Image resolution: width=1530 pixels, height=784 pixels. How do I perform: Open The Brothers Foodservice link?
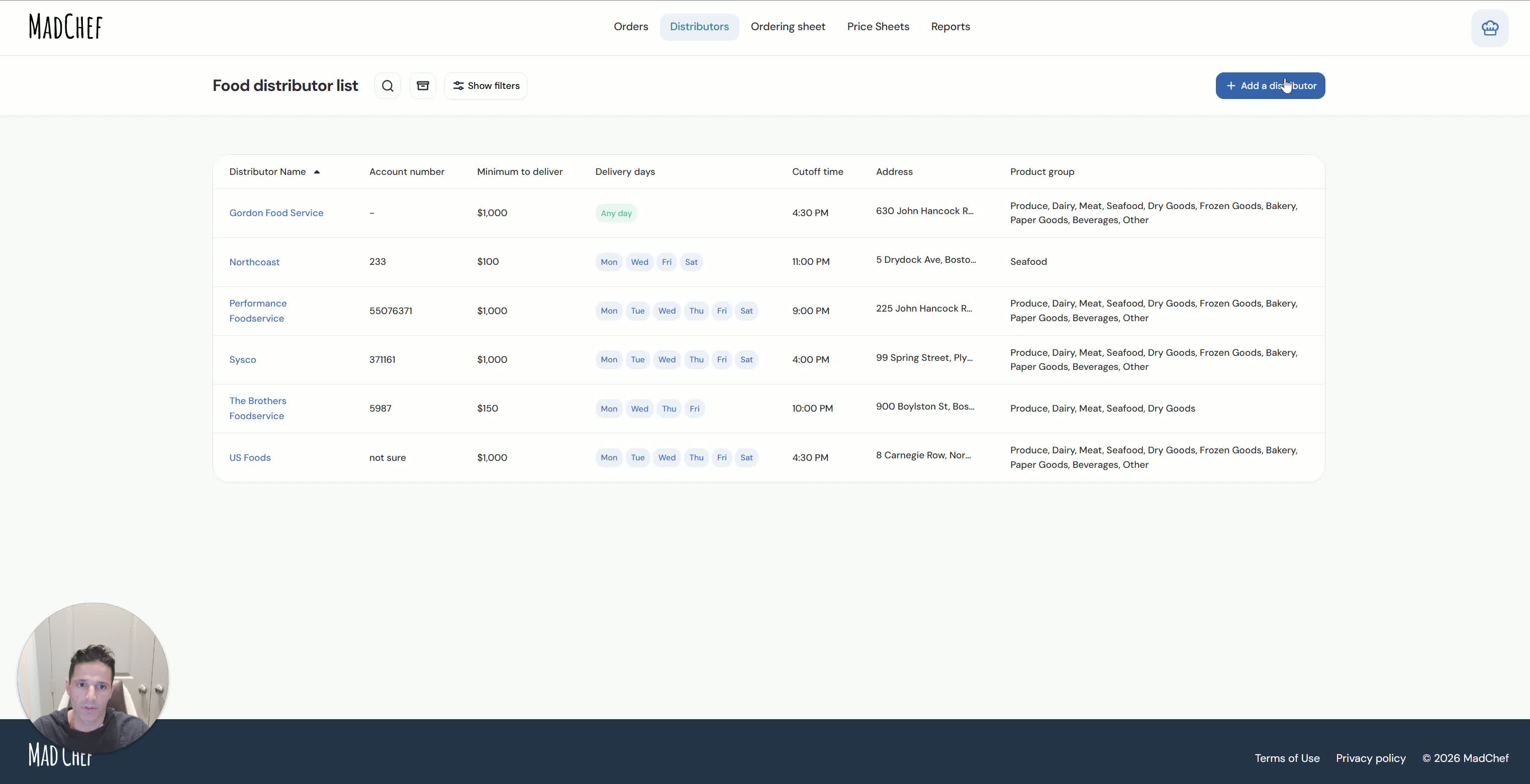[x=258, y=409]
